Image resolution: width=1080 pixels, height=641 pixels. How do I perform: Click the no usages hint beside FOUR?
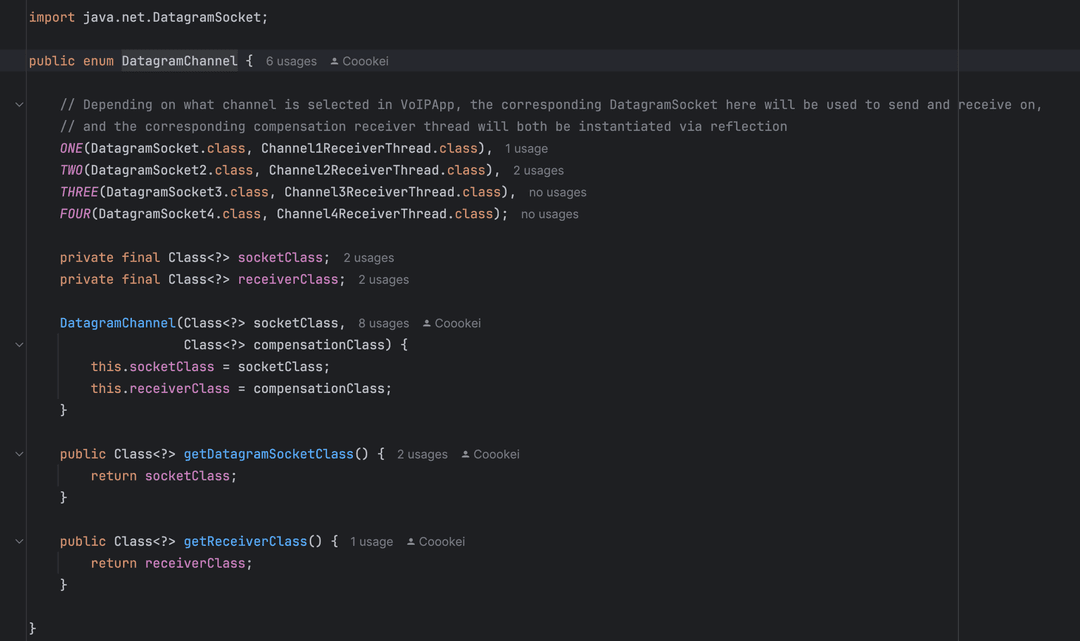pyautogui.click(x=549, y=214)
